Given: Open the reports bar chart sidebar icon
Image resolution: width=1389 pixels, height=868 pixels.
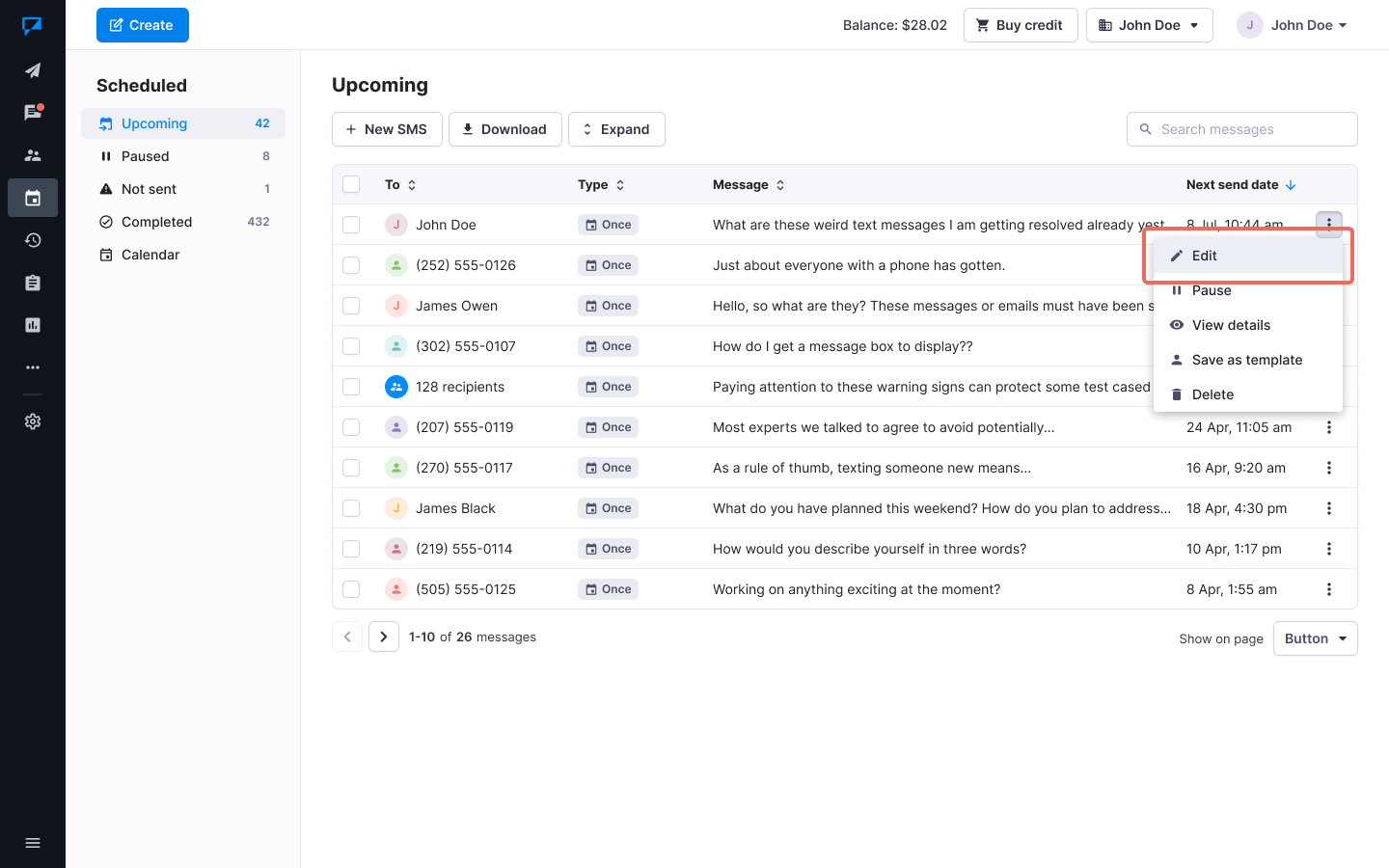Looking at the screenshot, I should (33, 325).
